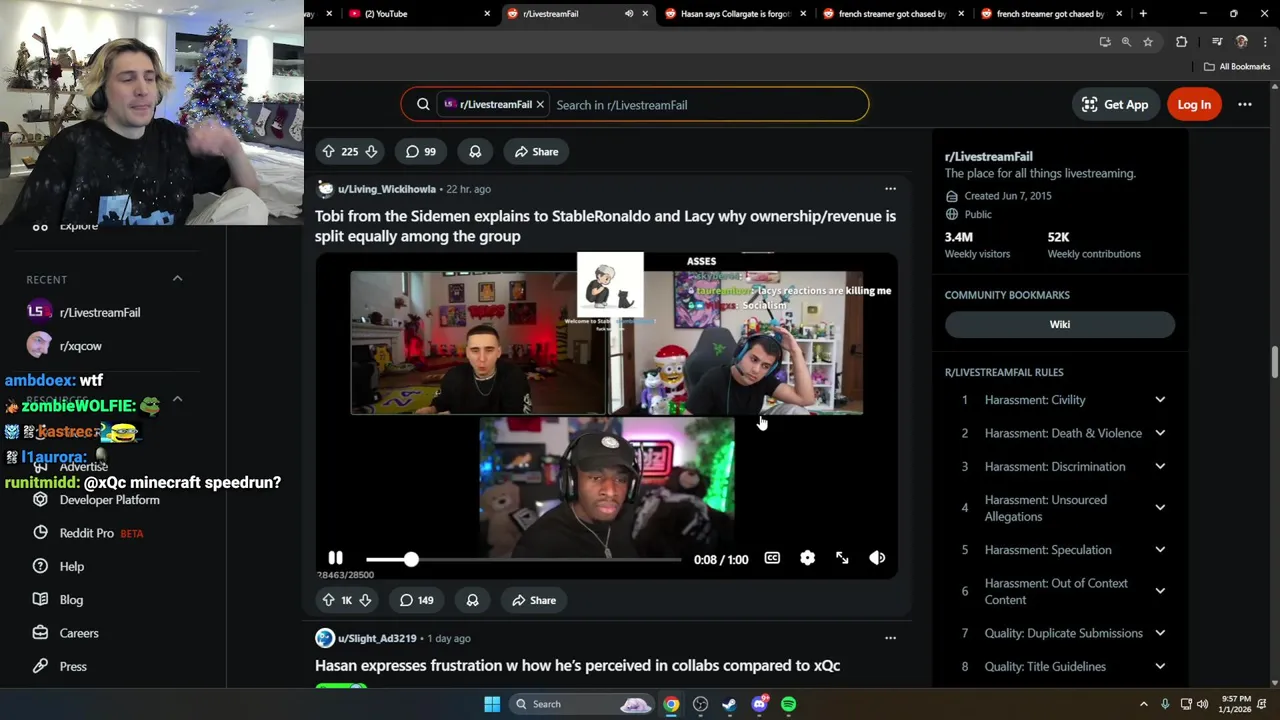Upvote the 1K-score Tobi post
This screenshot has width=1280, height=720.
point(328,600)
